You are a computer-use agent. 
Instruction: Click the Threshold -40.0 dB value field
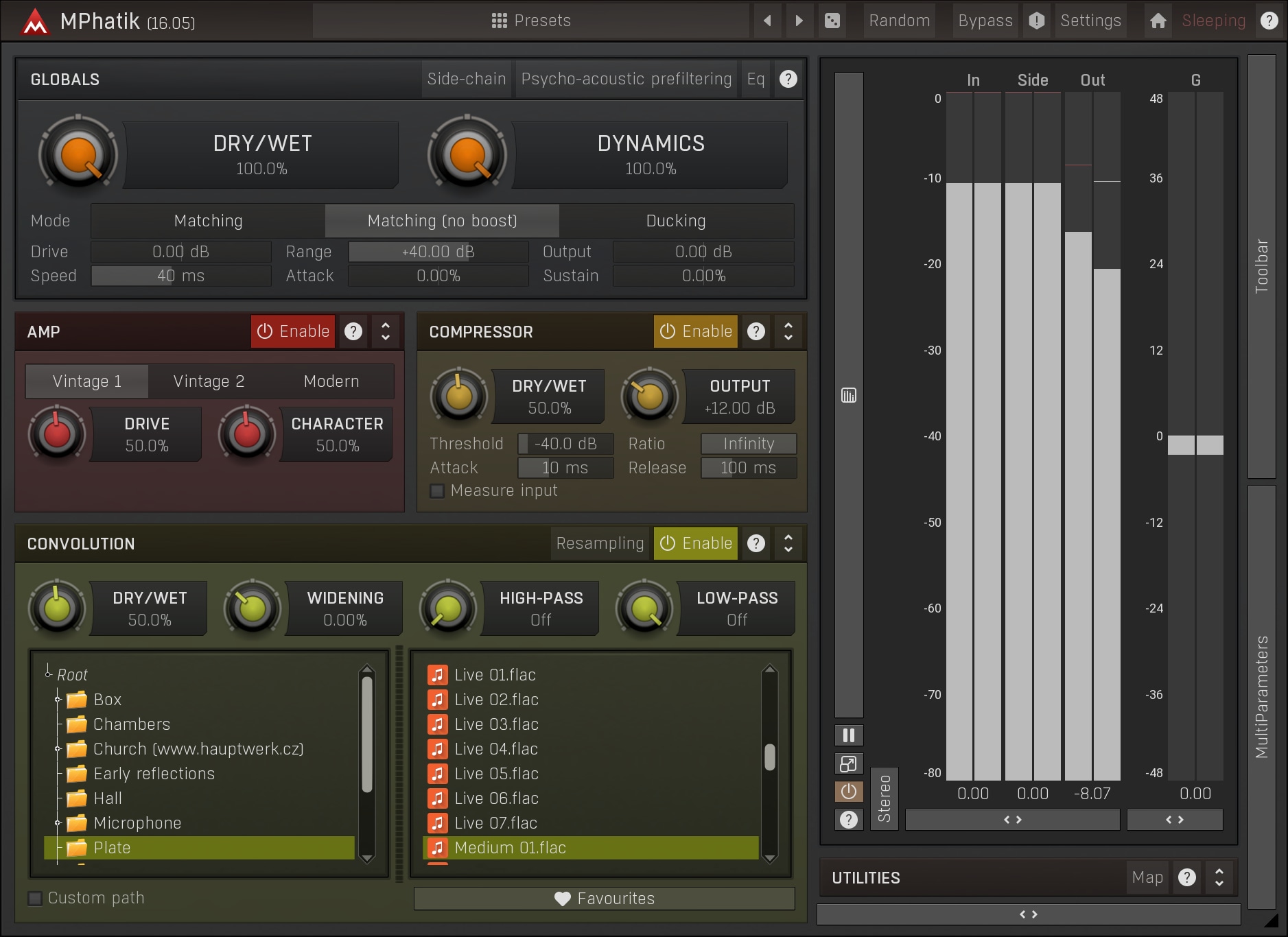[565, 444]
